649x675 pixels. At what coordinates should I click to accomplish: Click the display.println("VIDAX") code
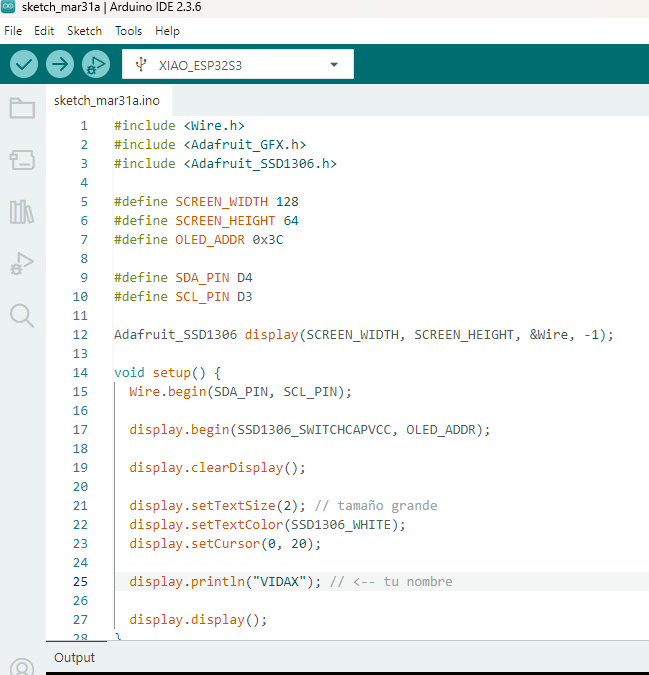point(225,582)
